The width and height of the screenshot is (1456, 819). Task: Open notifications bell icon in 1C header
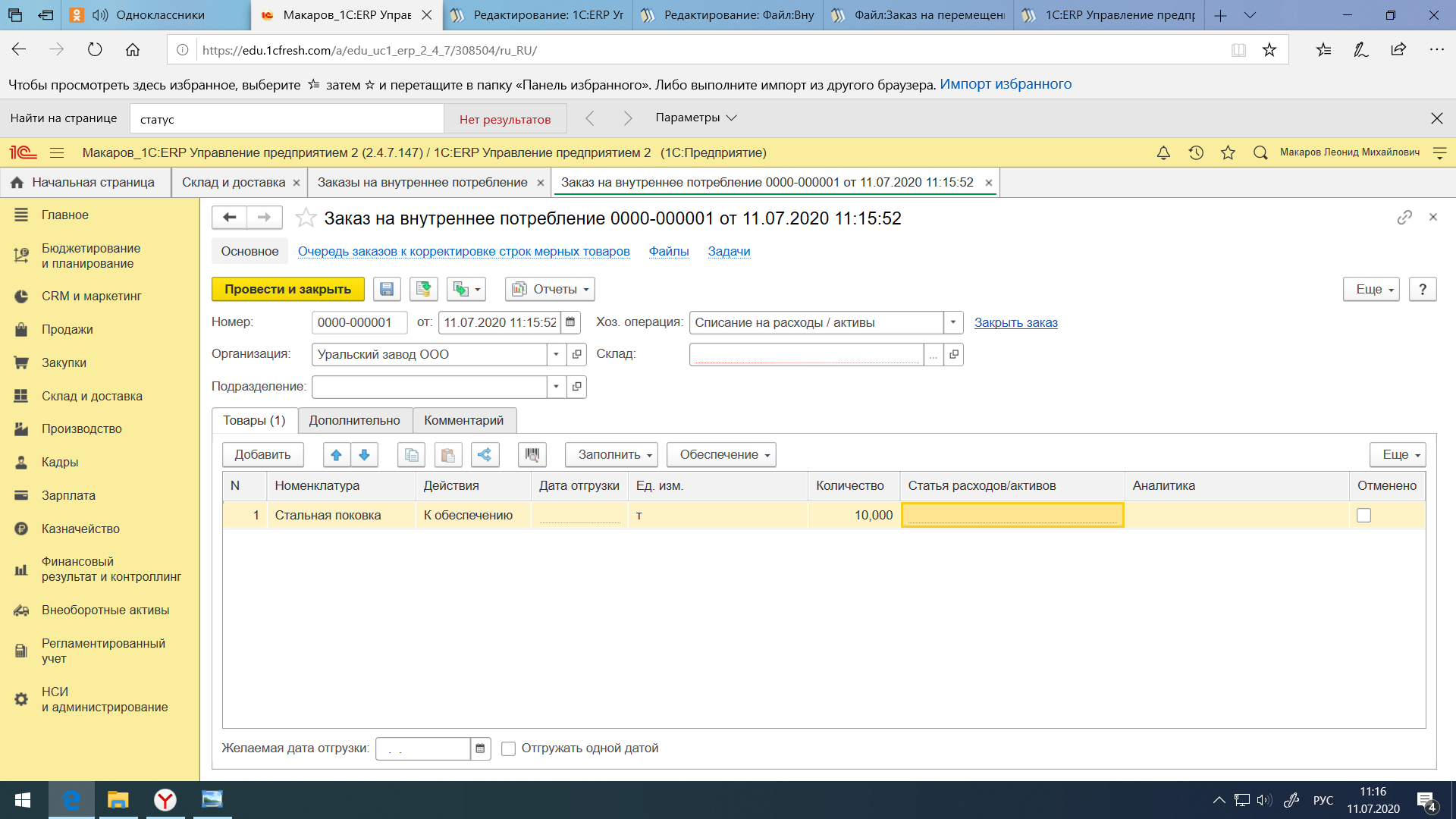(1163, 152)
